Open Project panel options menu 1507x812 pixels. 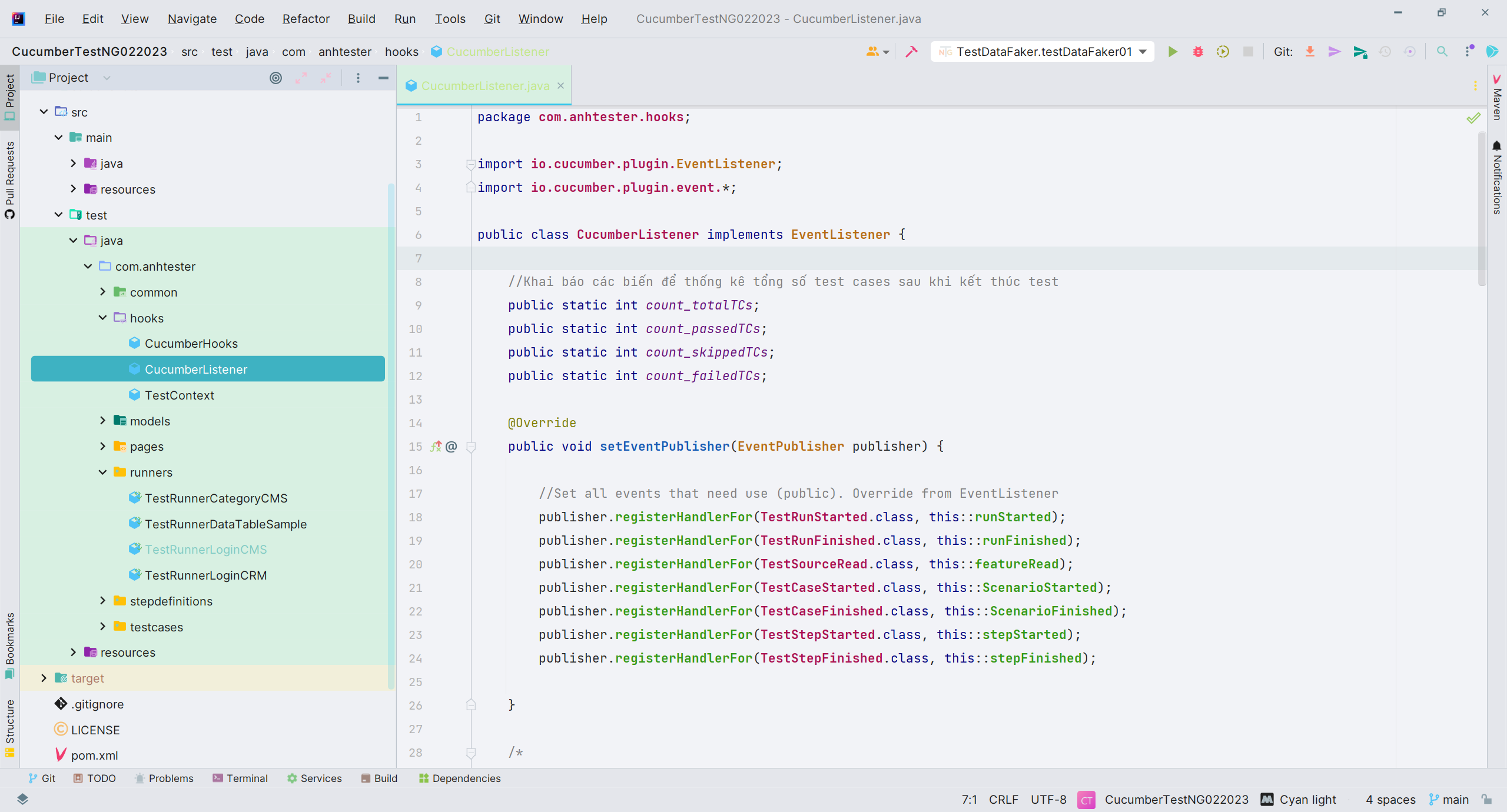(x=358, y=78)
